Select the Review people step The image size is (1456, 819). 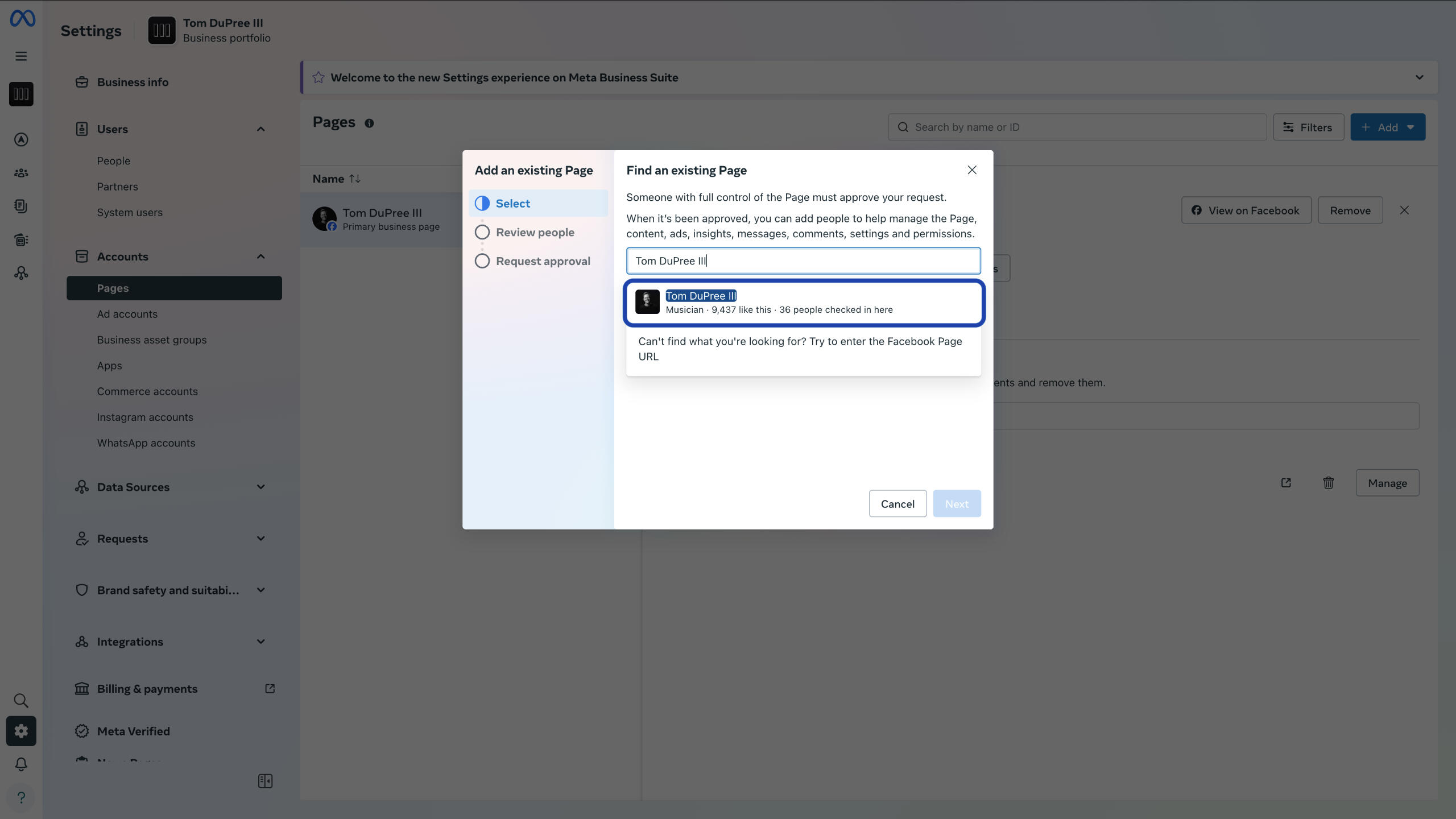coord(535,232)
